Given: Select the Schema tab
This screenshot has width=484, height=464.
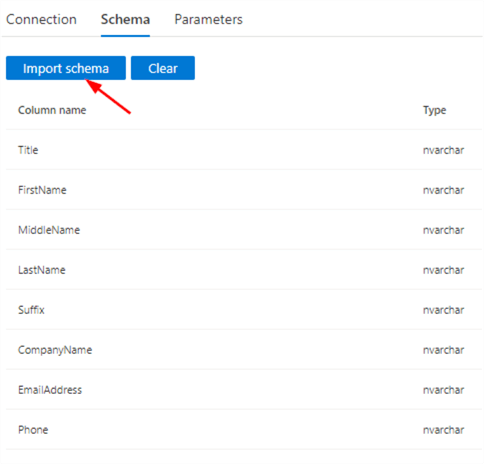Looking at the screenshot, I should click(x=125, y=19).
